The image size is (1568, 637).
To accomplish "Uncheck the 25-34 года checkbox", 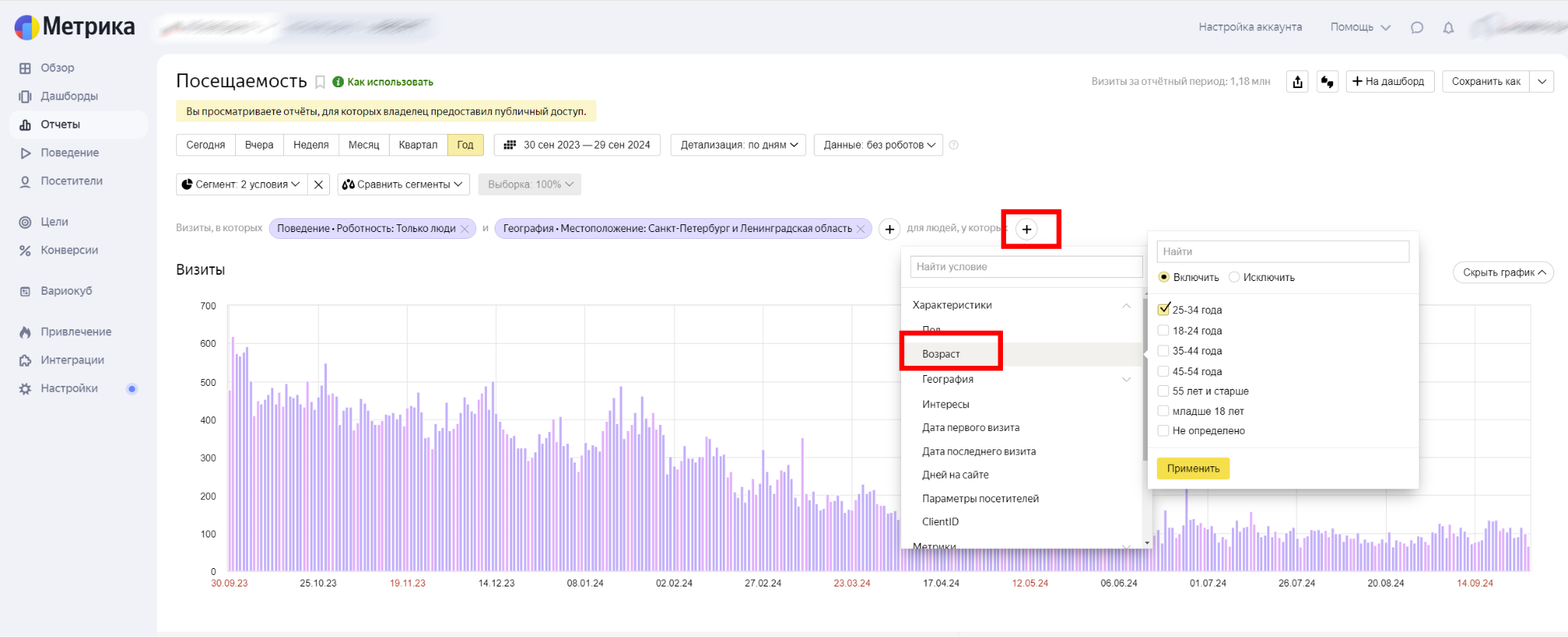I will click(1164, 309).
